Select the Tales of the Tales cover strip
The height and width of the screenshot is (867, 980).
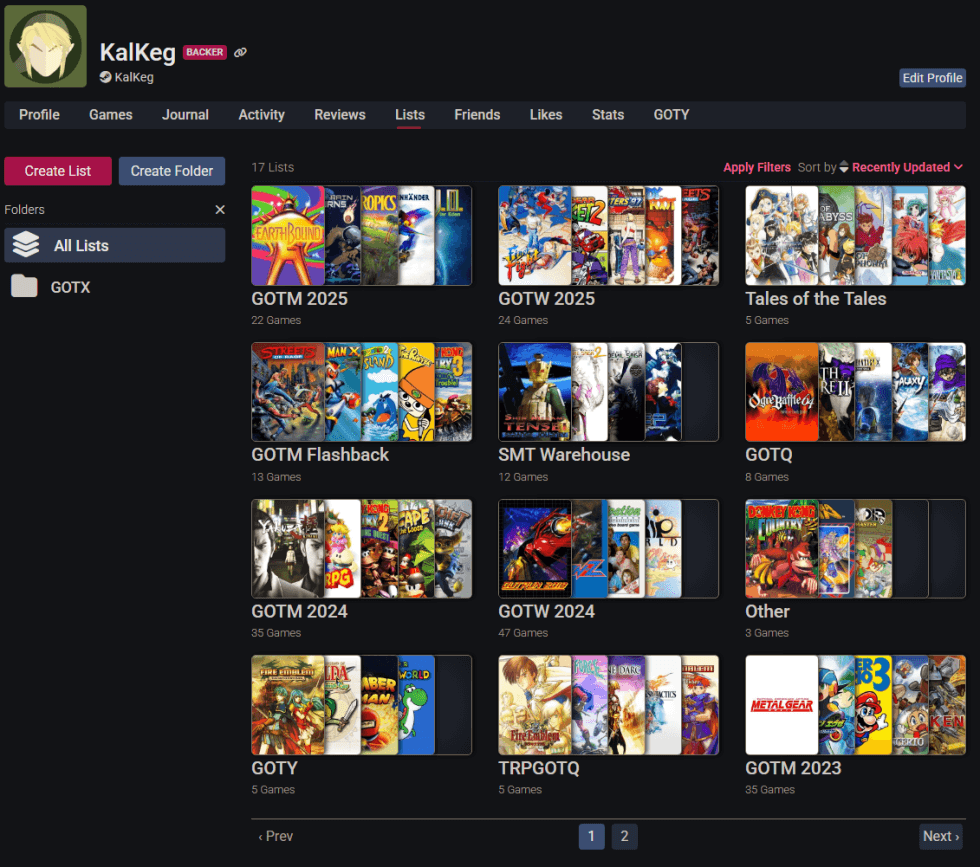tap(855, 236)
